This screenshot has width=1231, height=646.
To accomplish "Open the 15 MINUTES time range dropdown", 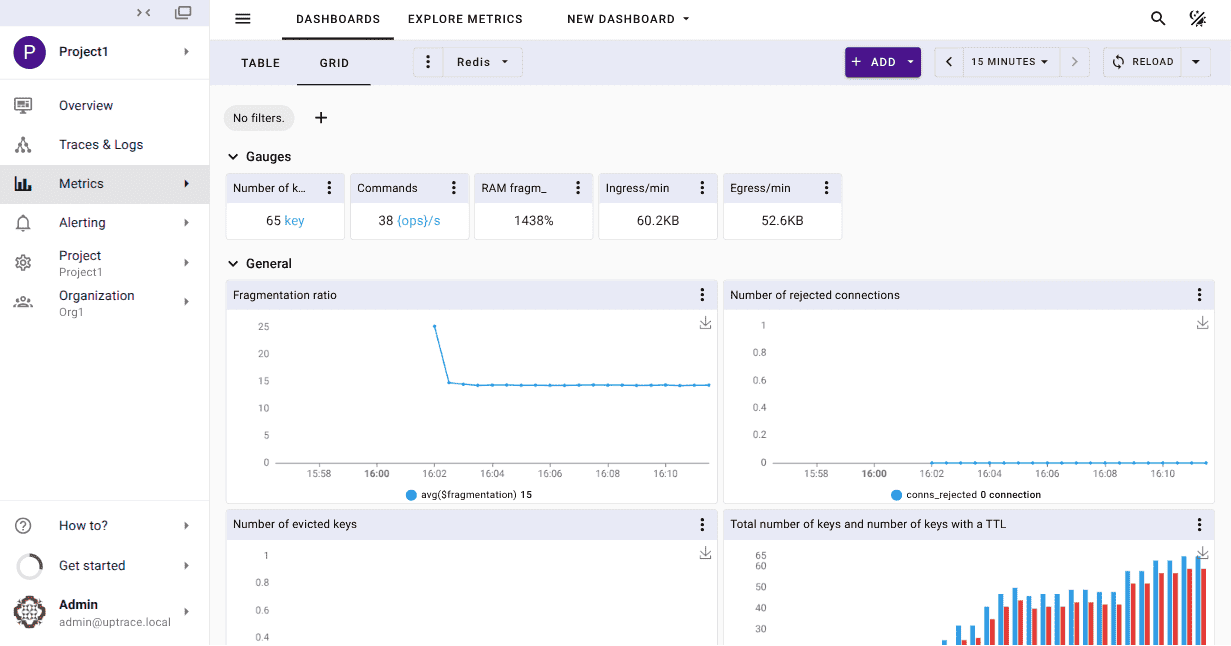I will pos(1010,62).
